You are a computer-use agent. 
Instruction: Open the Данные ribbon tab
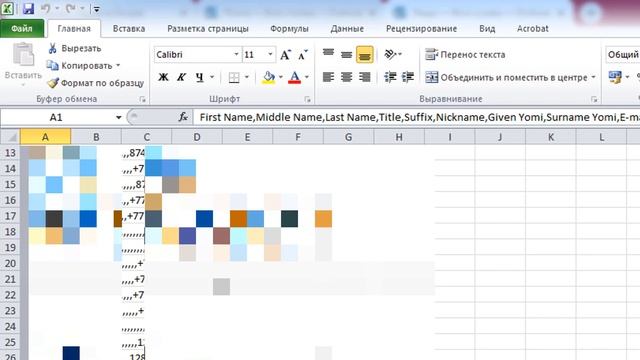point(347,29)
